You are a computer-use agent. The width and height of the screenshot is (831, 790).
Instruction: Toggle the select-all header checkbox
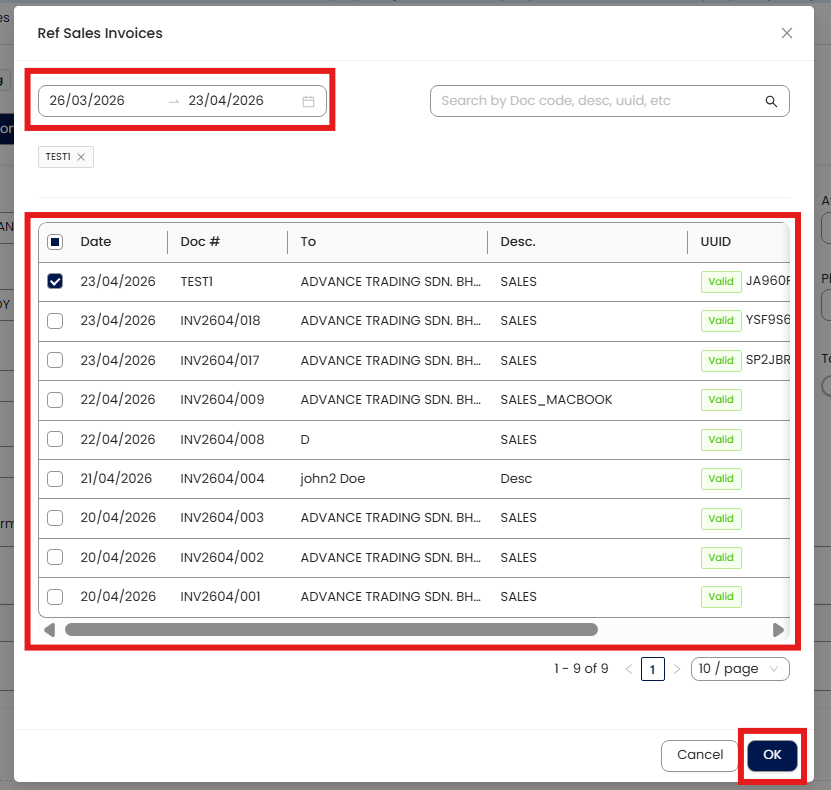click(x=55, y=242)
